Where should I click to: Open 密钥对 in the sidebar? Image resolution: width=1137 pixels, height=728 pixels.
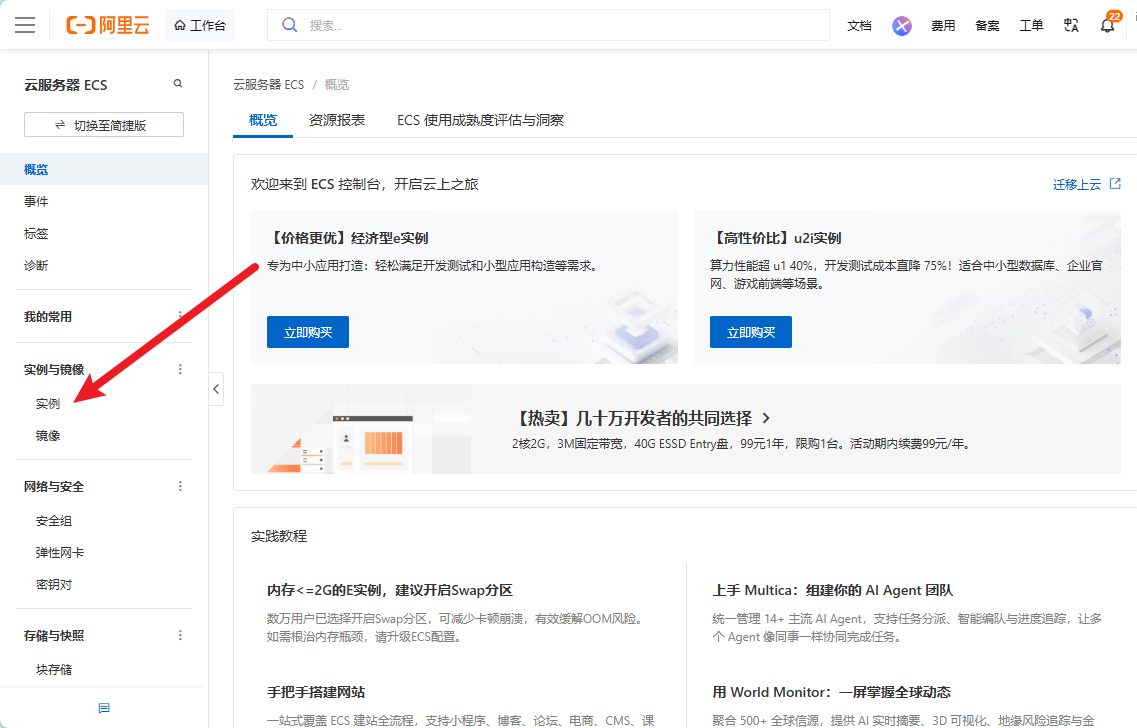click(54, 584)
